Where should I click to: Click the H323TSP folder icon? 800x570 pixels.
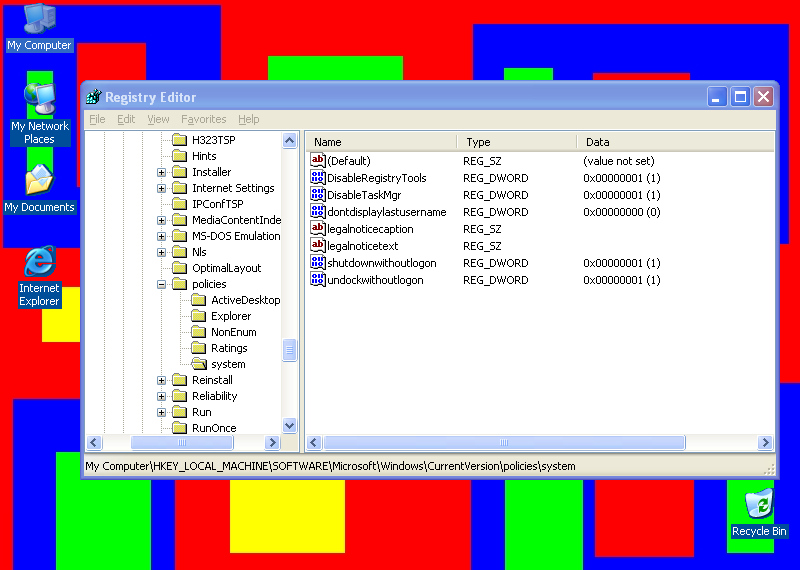(x=180, y=139)
